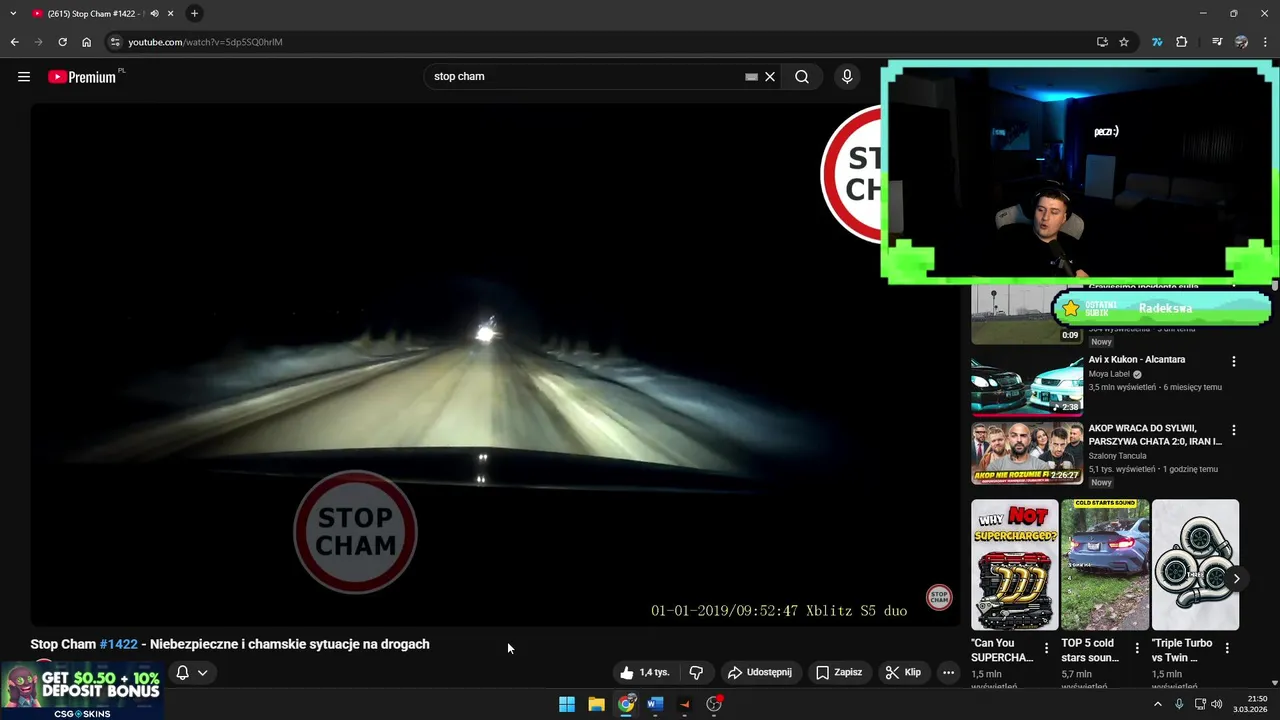The image size is (1280, 720).
Task: Open the tab search chevron dropdown
Action: [13, 13]
